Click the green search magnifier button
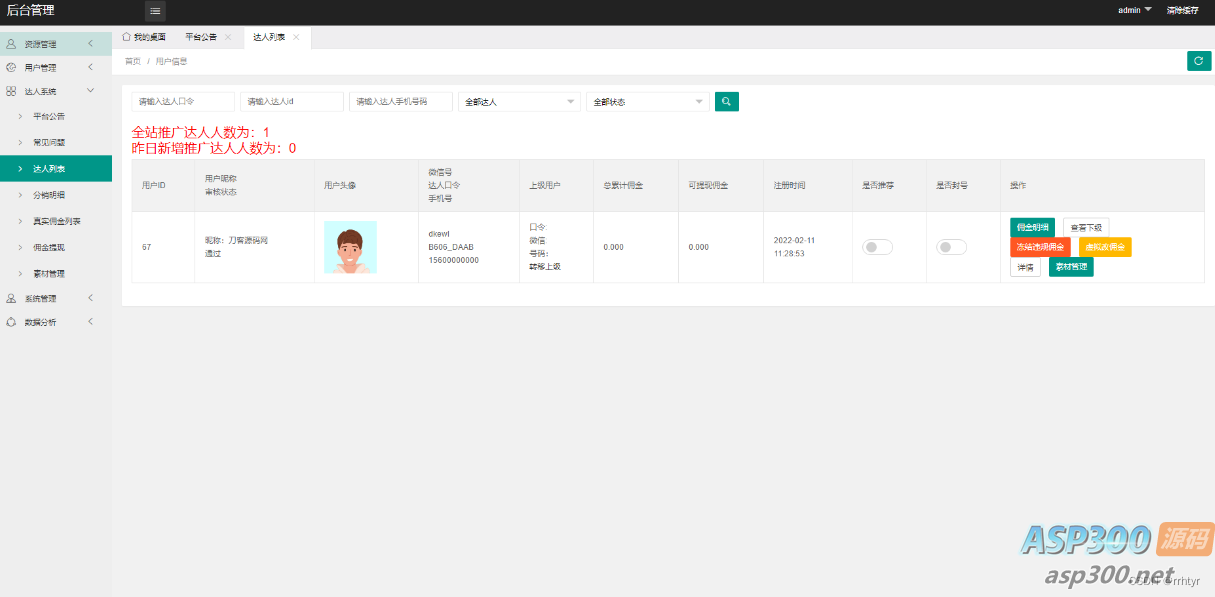This screenshot has width=1215, height=597. coord(727,102)
